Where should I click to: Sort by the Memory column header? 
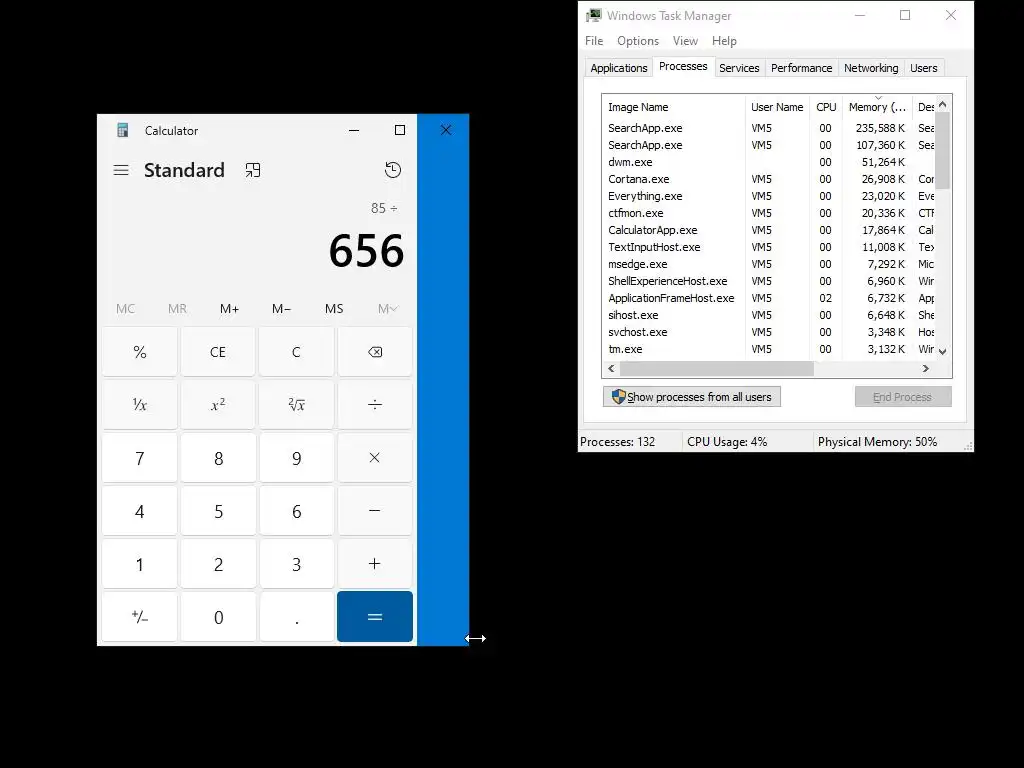[x=877, y=107]
